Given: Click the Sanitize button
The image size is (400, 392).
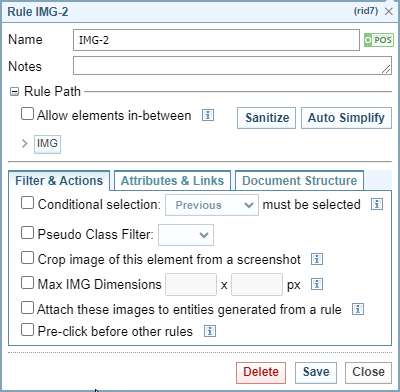Looking at the screenshot, I should (x=266, y=118).
